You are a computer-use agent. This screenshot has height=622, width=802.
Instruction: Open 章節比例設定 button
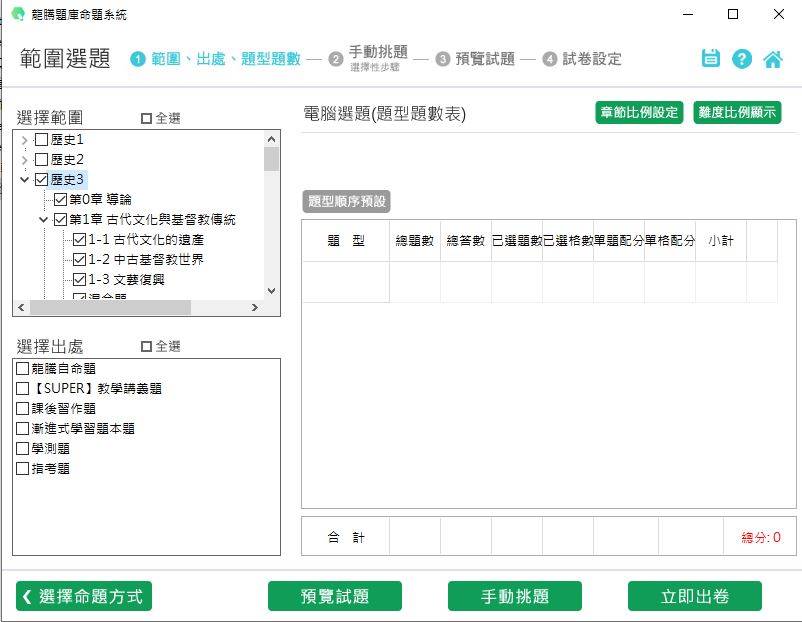(639, 112)
